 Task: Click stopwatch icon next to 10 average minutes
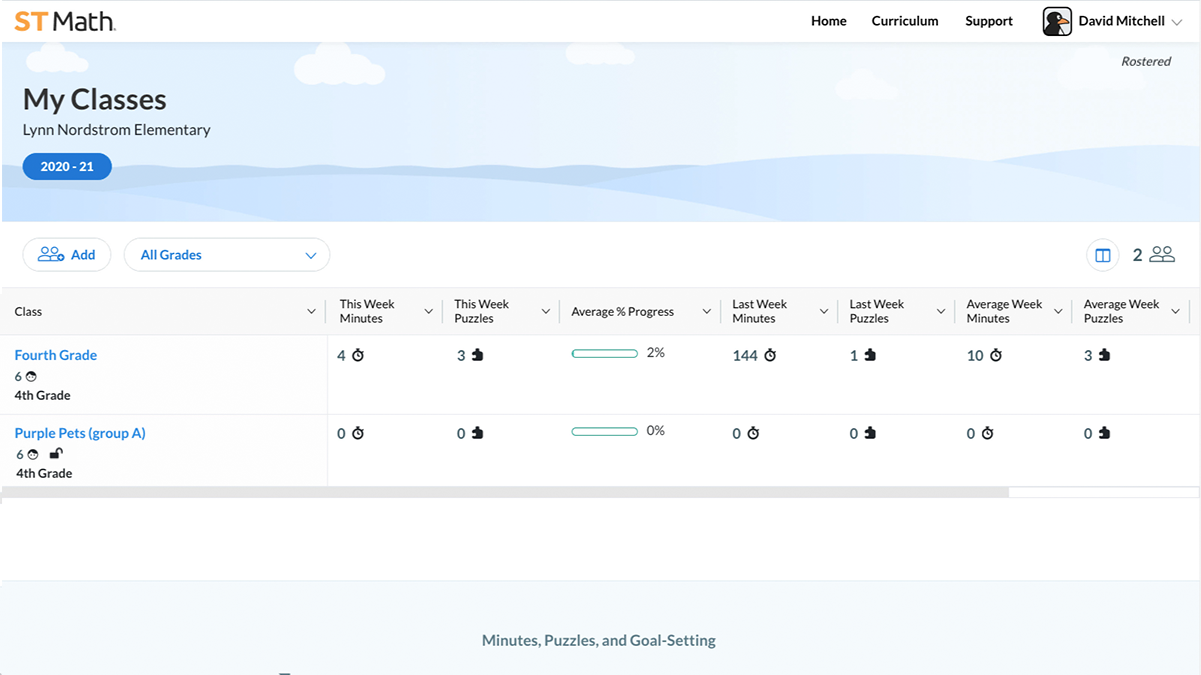[x=996, y=355]
